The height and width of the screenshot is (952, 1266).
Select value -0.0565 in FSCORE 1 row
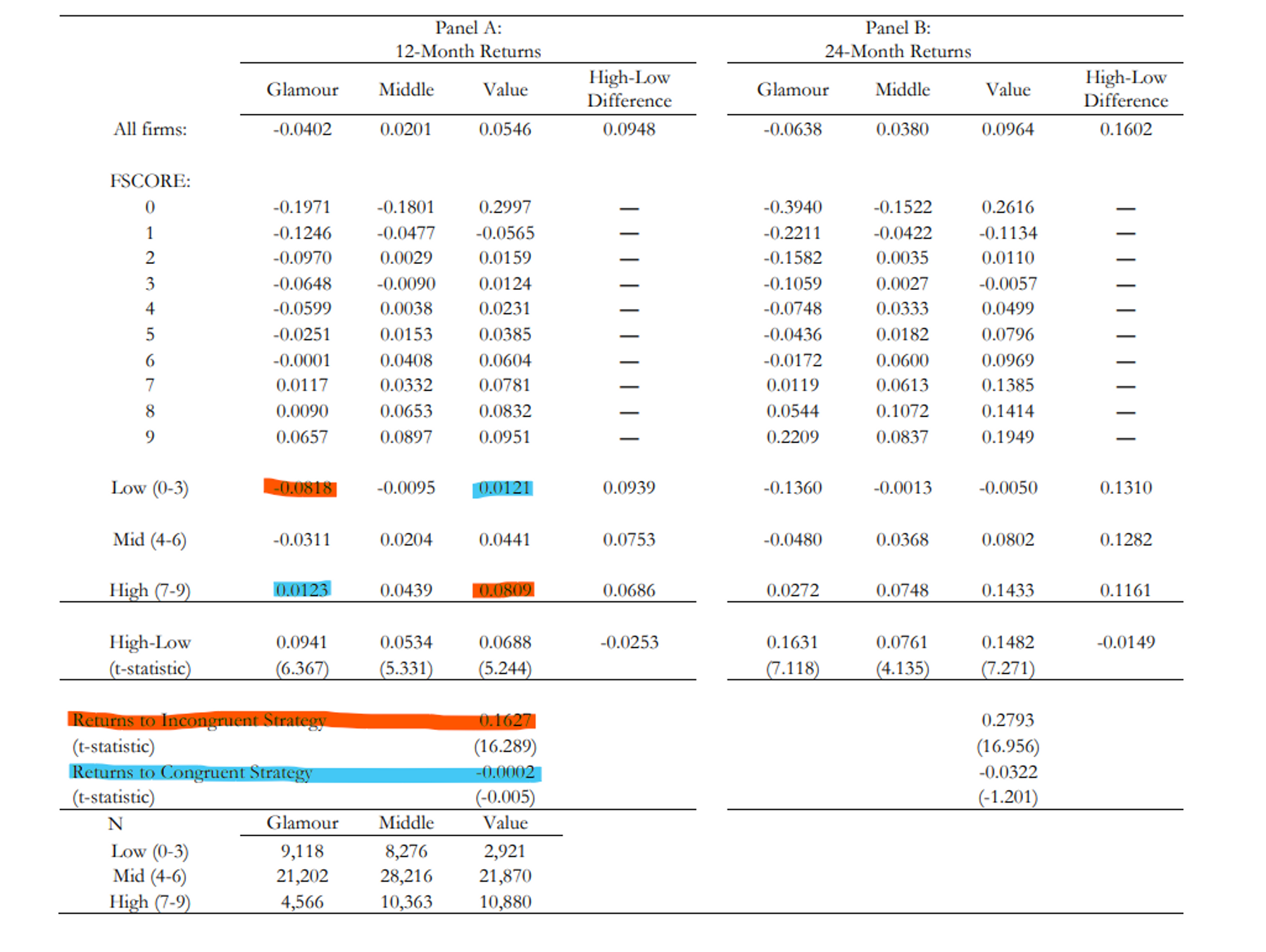505,233
